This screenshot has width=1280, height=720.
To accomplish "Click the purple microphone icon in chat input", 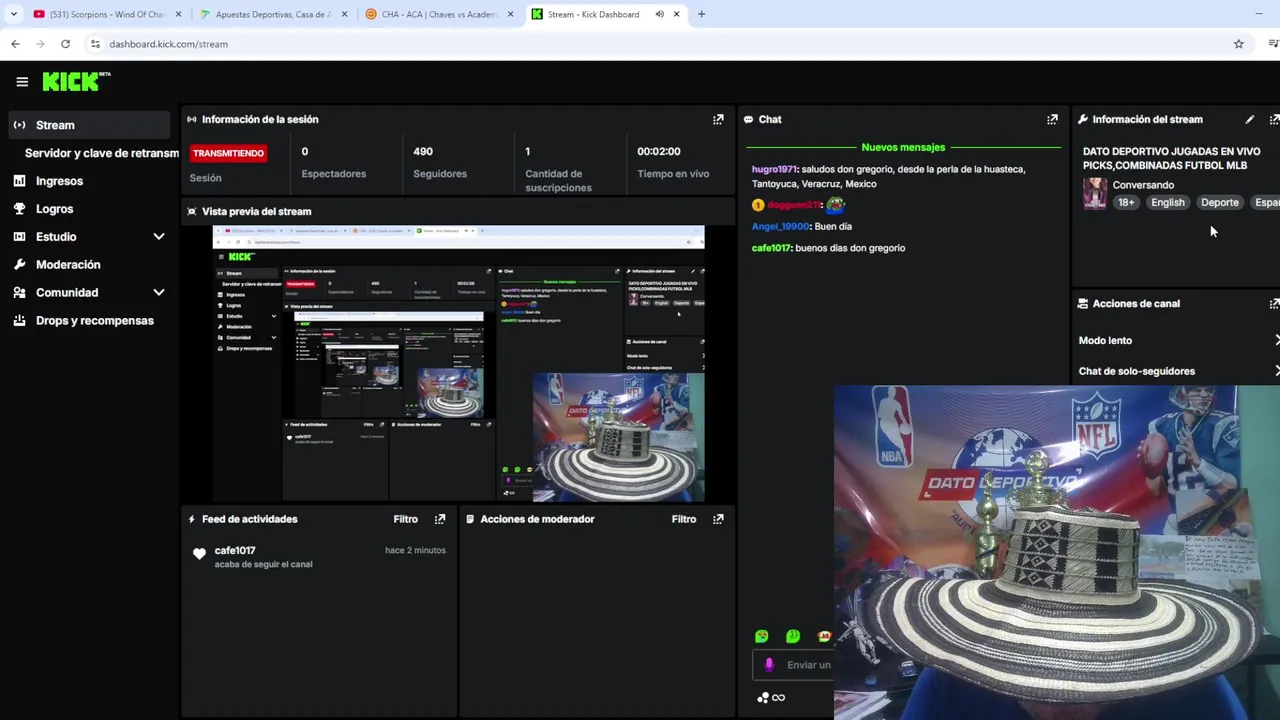I will 769,665.
